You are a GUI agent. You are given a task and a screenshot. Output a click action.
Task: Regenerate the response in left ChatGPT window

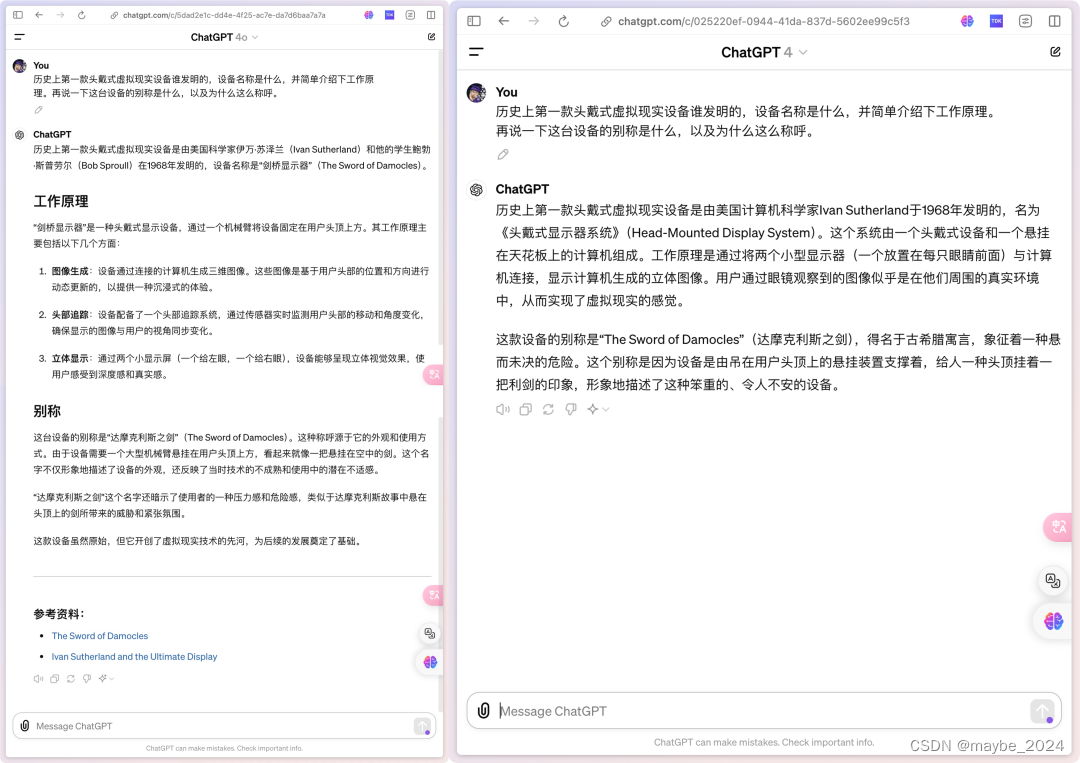70,678
